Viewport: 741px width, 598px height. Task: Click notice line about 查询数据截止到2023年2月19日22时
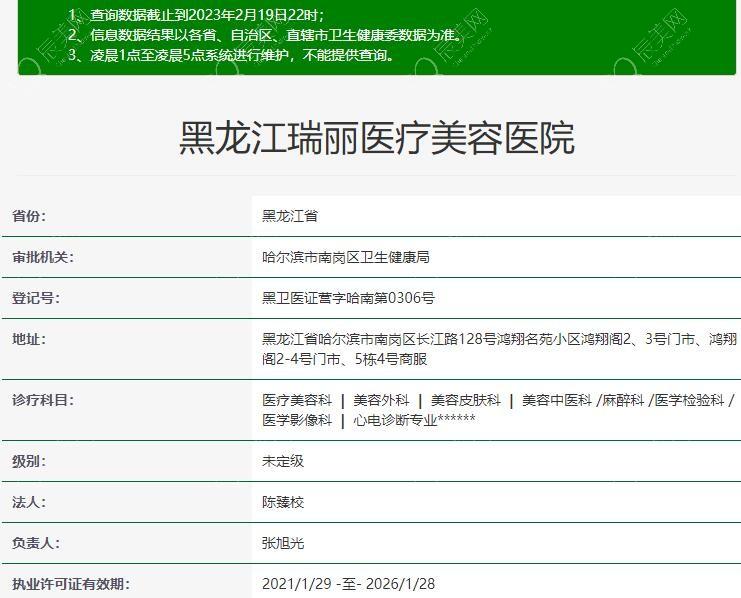click(197, 15)
